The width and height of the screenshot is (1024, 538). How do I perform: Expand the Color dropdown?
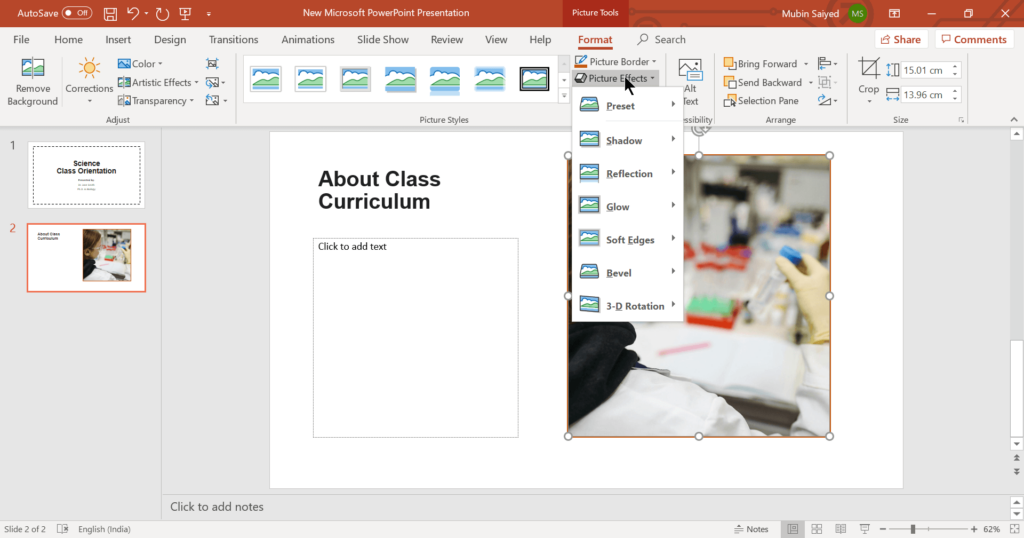click(x=142, y=64)
